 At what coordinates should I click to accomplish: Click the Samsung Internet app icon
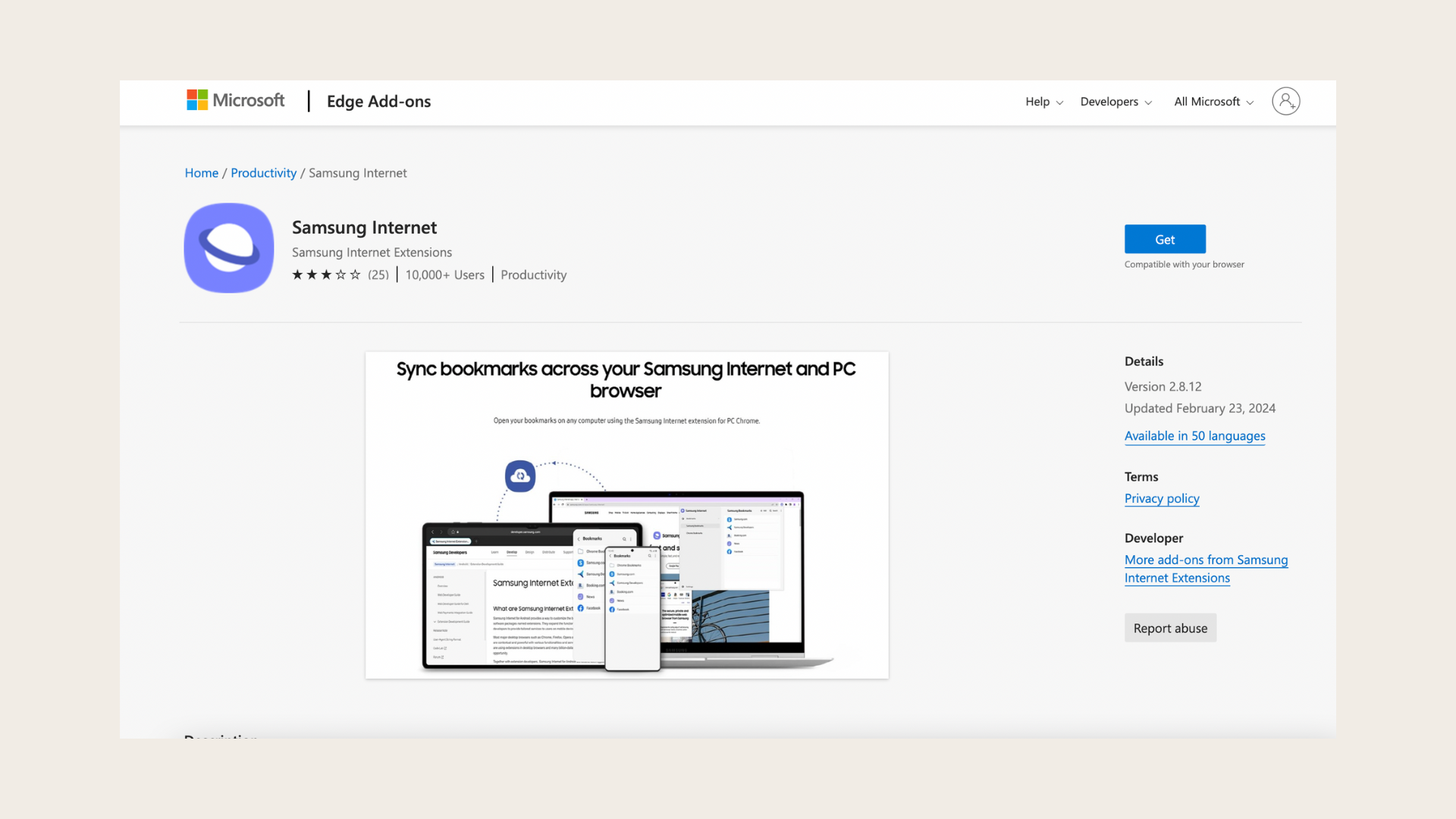[x=229, y=248]
